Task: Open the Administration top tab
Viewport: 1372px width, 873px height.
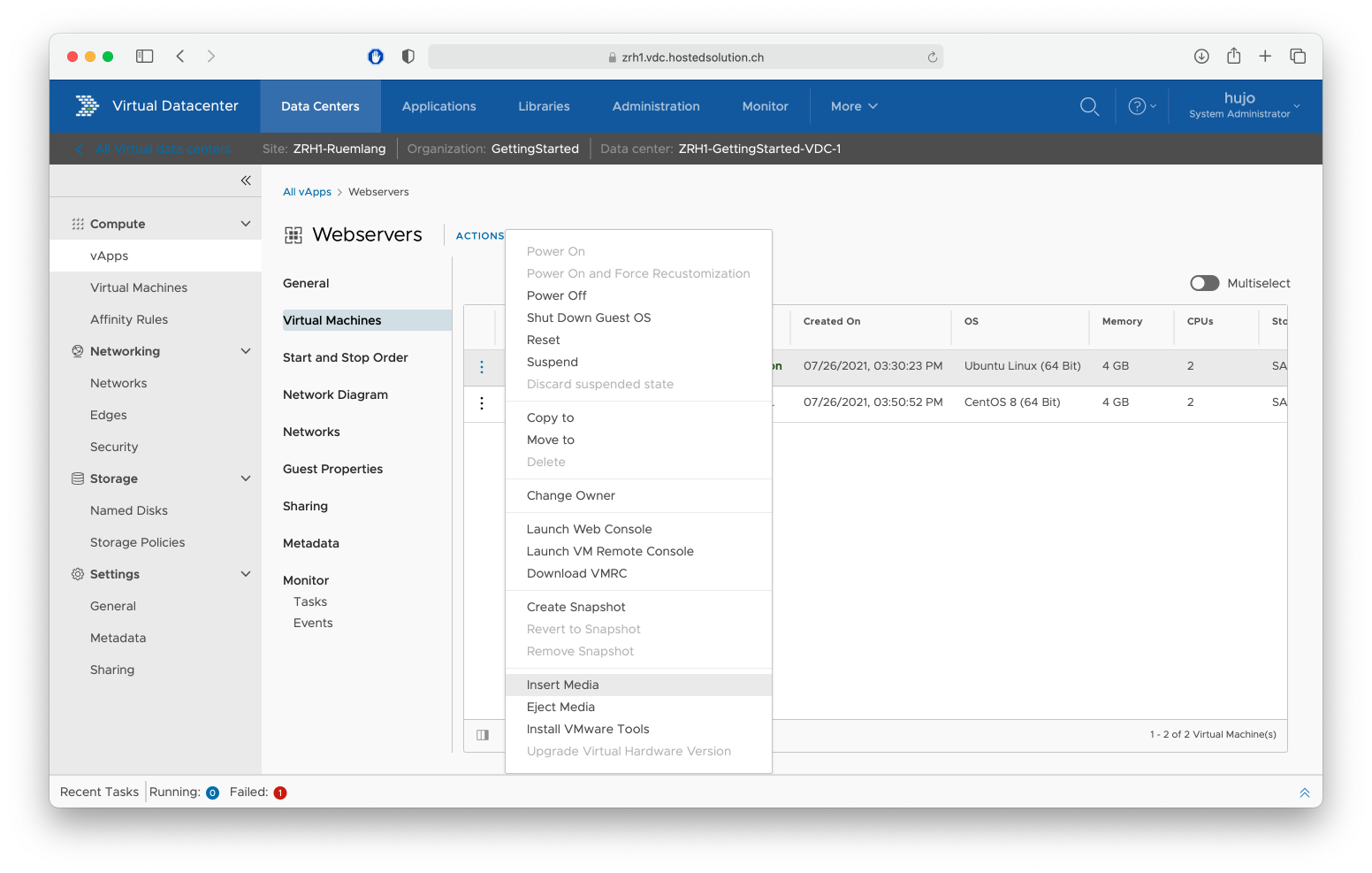Action: point(656,106)
